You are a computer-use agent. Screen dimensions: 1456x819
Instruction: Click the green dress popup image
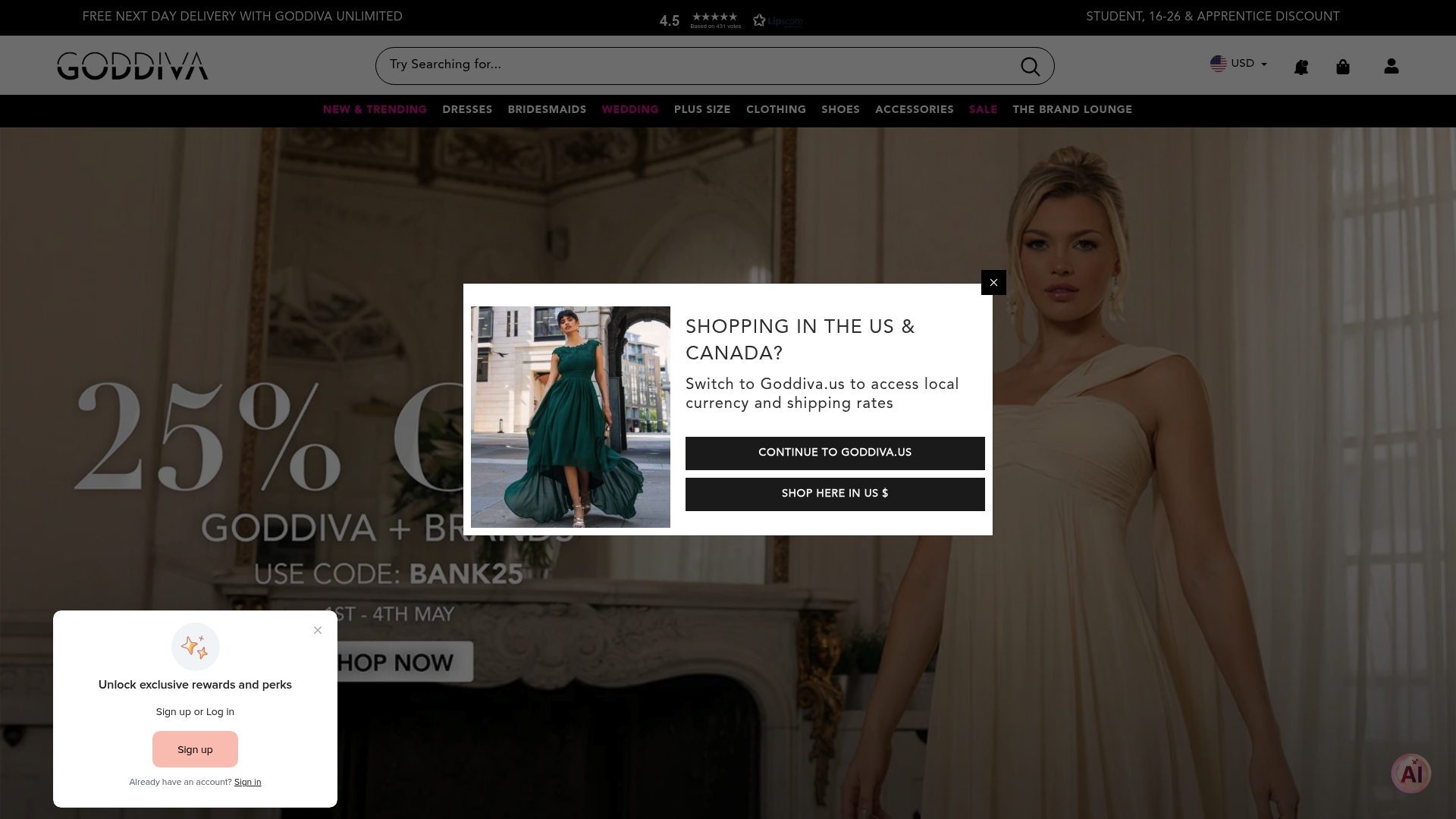tap(570, 417)
